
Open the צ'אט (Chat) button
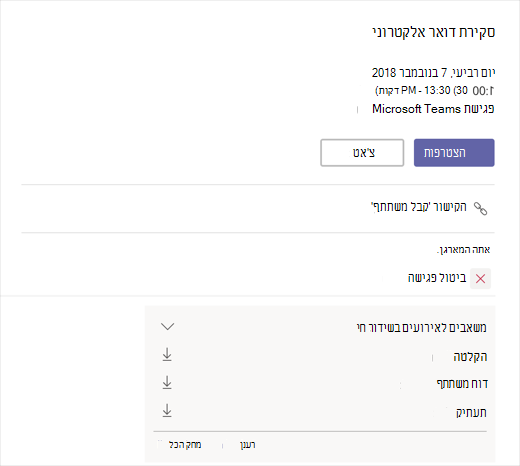pyautogui.click(x=362, y=153)
